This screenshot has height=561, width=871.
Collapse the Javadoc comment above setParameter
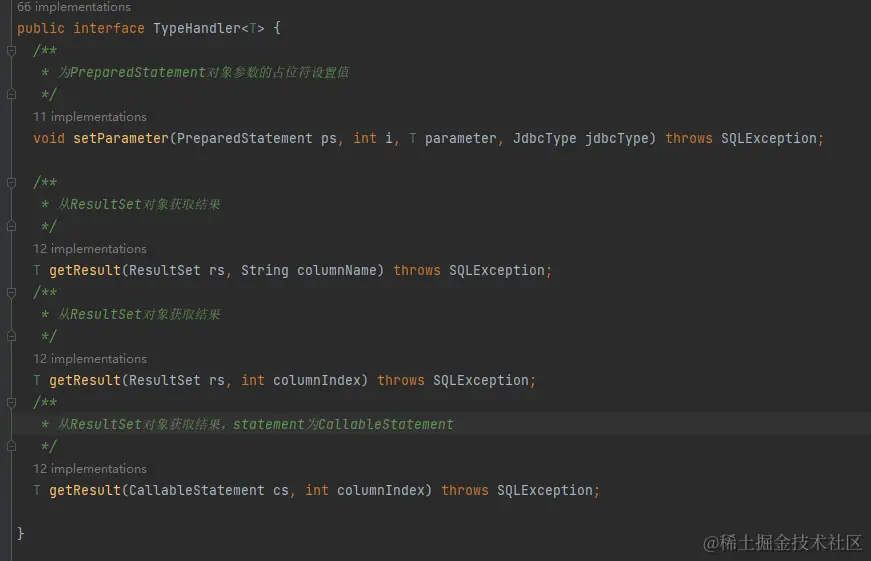point(11,51)
